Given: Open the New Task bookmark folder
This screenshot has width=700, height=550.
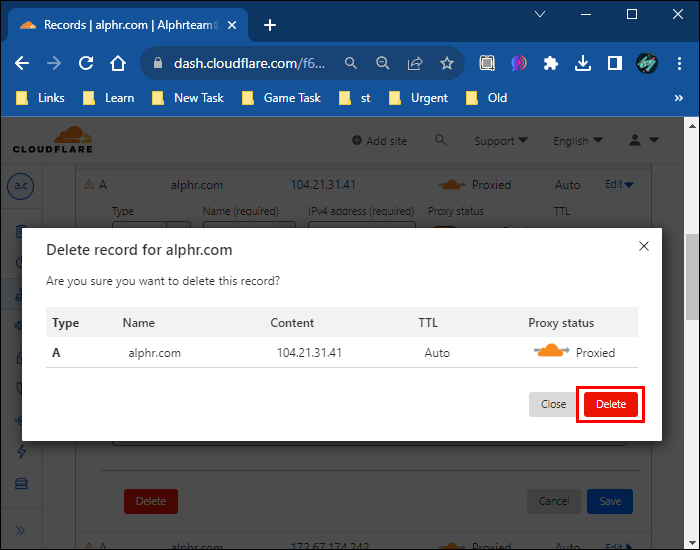Looking at the screenshot, I should (x=188, y=98).
